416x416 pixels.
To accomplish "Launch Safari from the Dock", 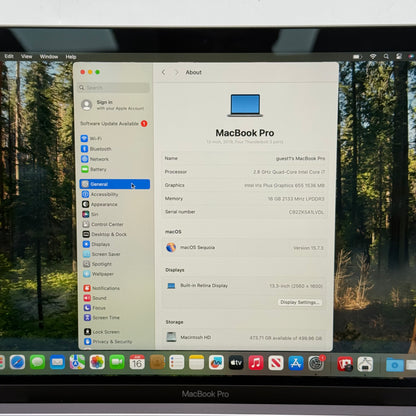I will 17,362.
